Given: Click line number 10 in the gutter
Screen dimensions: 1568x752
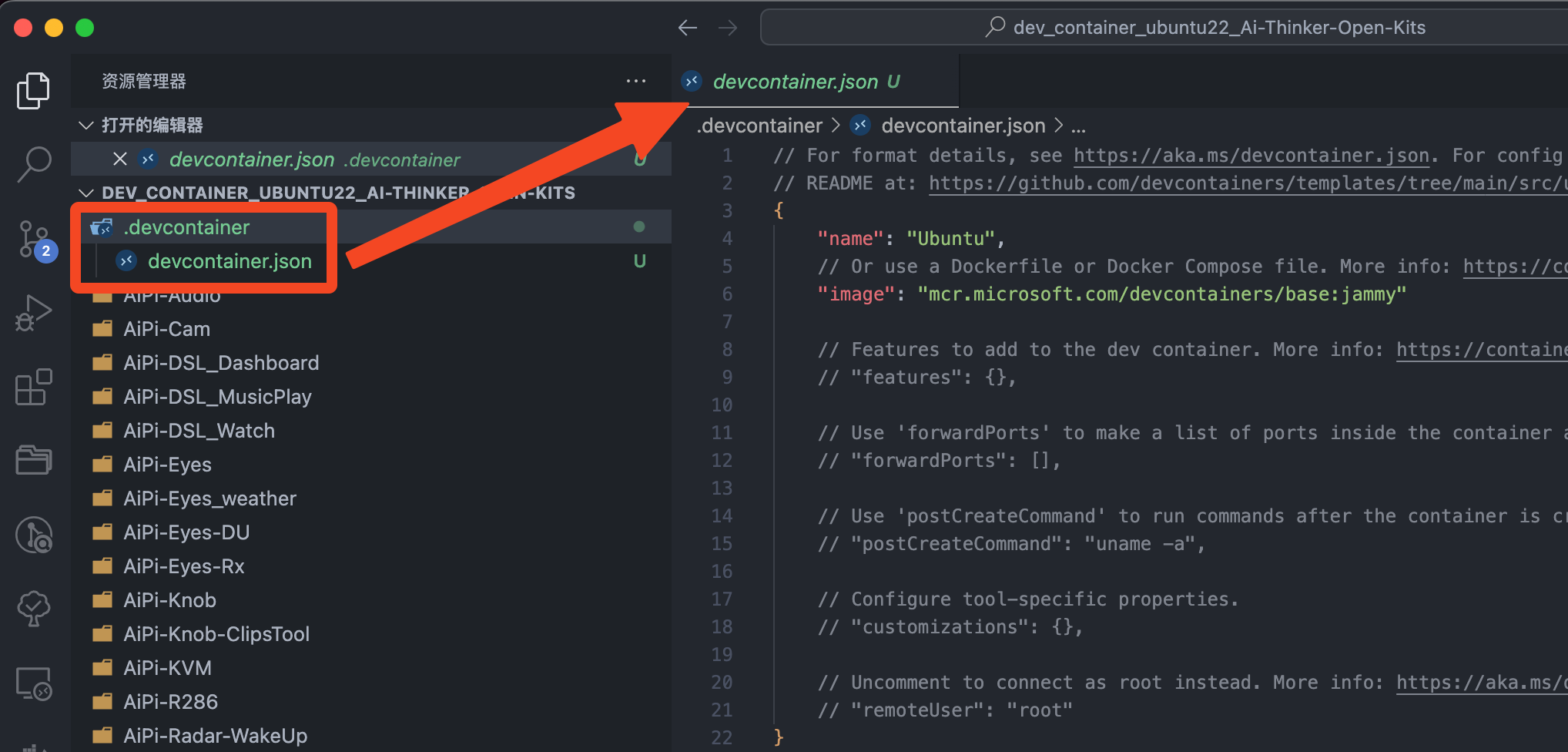Looking at the screenshot, I should [x=722, y=405].
